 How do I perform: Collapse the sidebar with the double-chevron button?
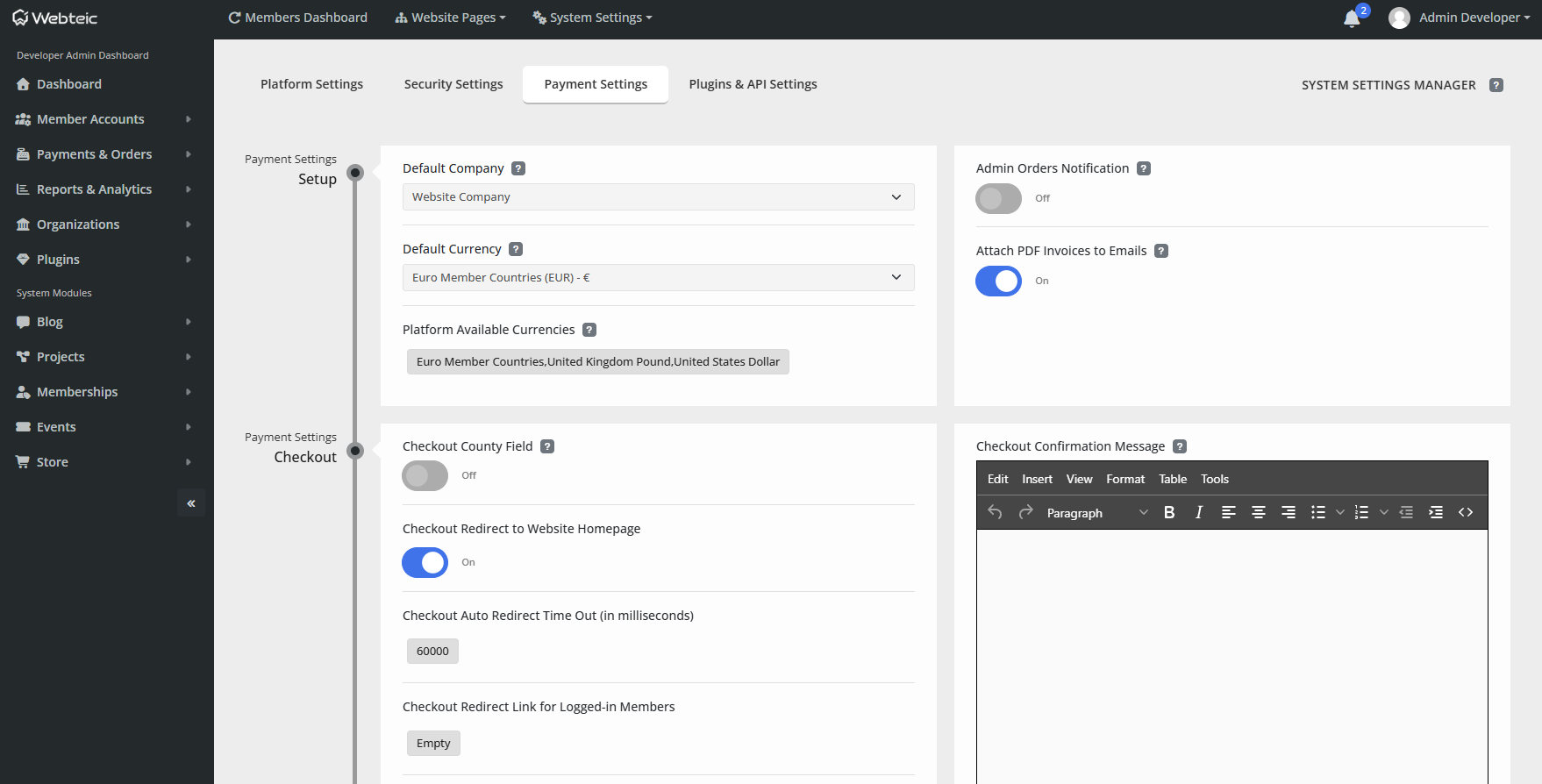point(191,503)
